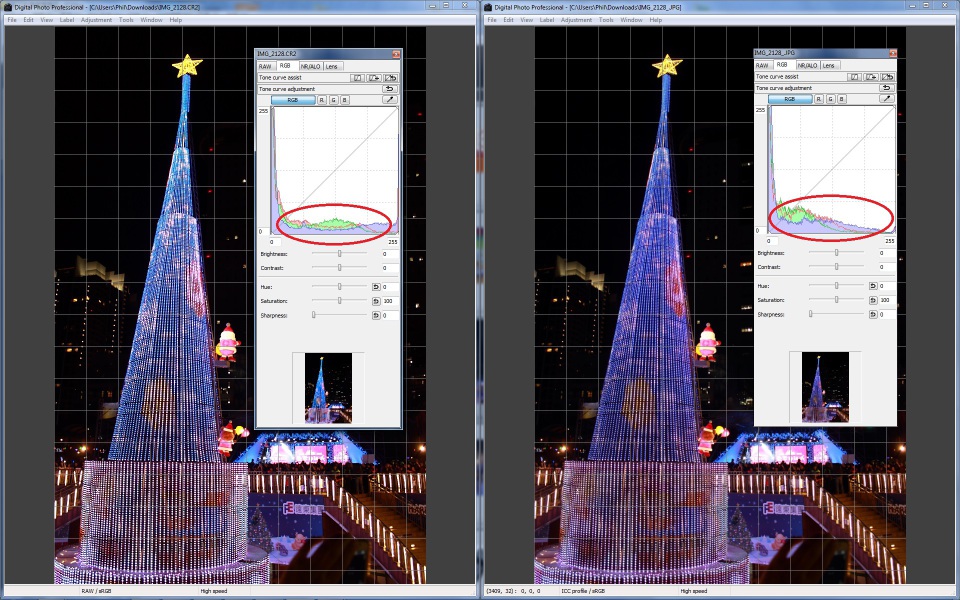Image resolution: width=960 pixels, height=600 pixels.
Task: Reset Hue in the IMG_2128_JPG palette
Action: [873, 286]
